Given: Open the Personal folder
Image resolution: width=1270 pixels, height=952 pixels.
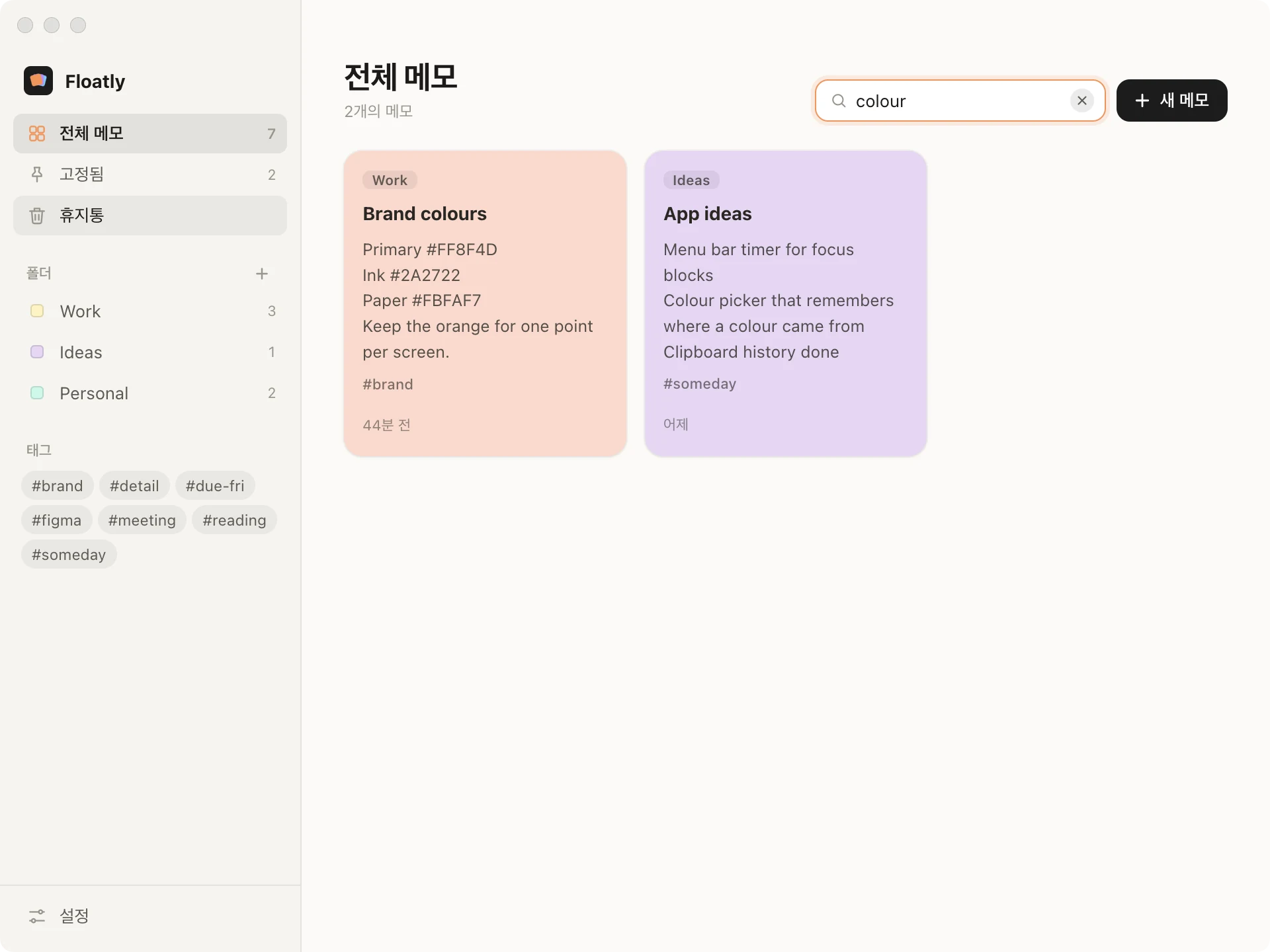Looking at the screenshot, I should (x=150, y=393).
